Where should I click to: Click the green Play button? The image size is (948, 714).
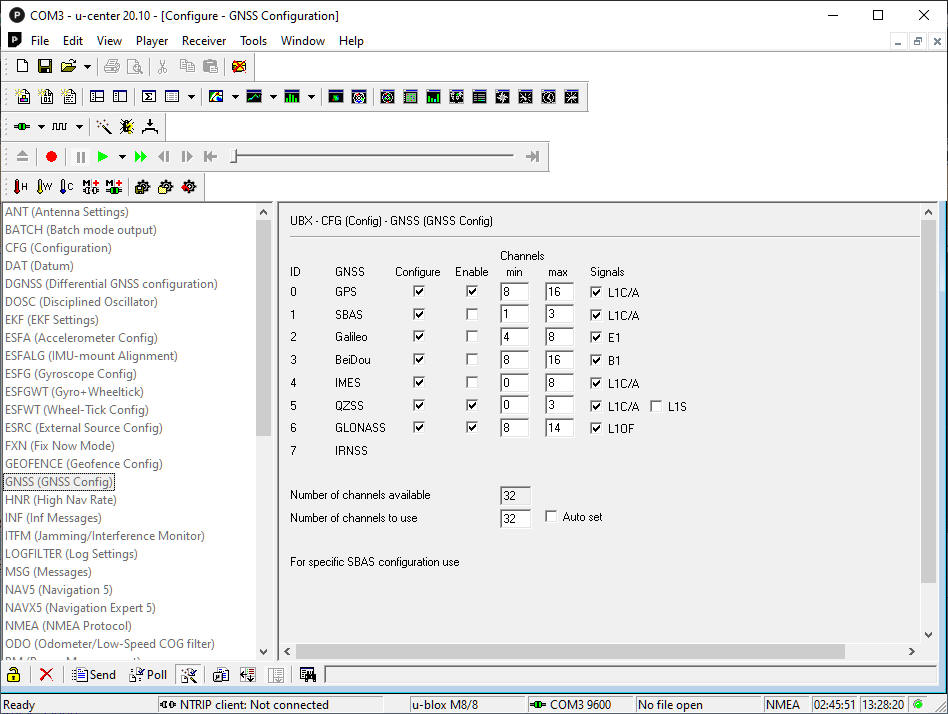[103, 157]
